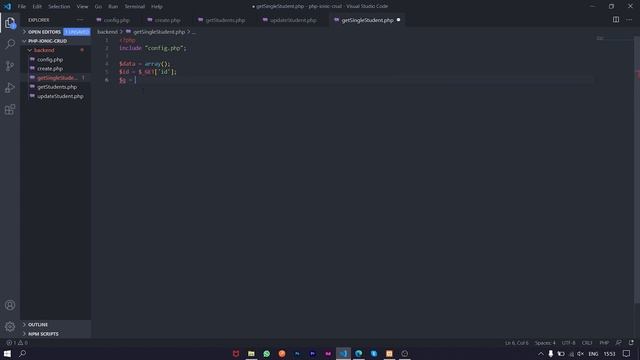Open config.php in the file tree
The width and height of the screenshot is (640, 360).
[50, 60]
